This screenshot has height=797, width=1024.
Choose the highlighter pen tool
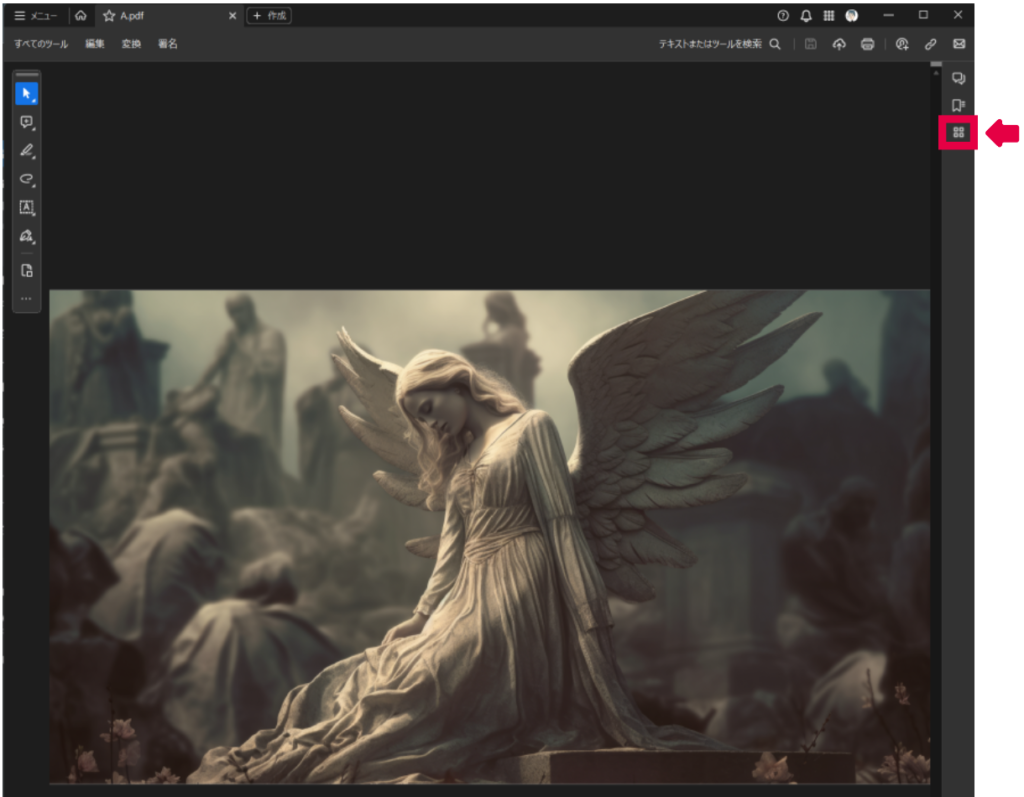click(27, 151)
